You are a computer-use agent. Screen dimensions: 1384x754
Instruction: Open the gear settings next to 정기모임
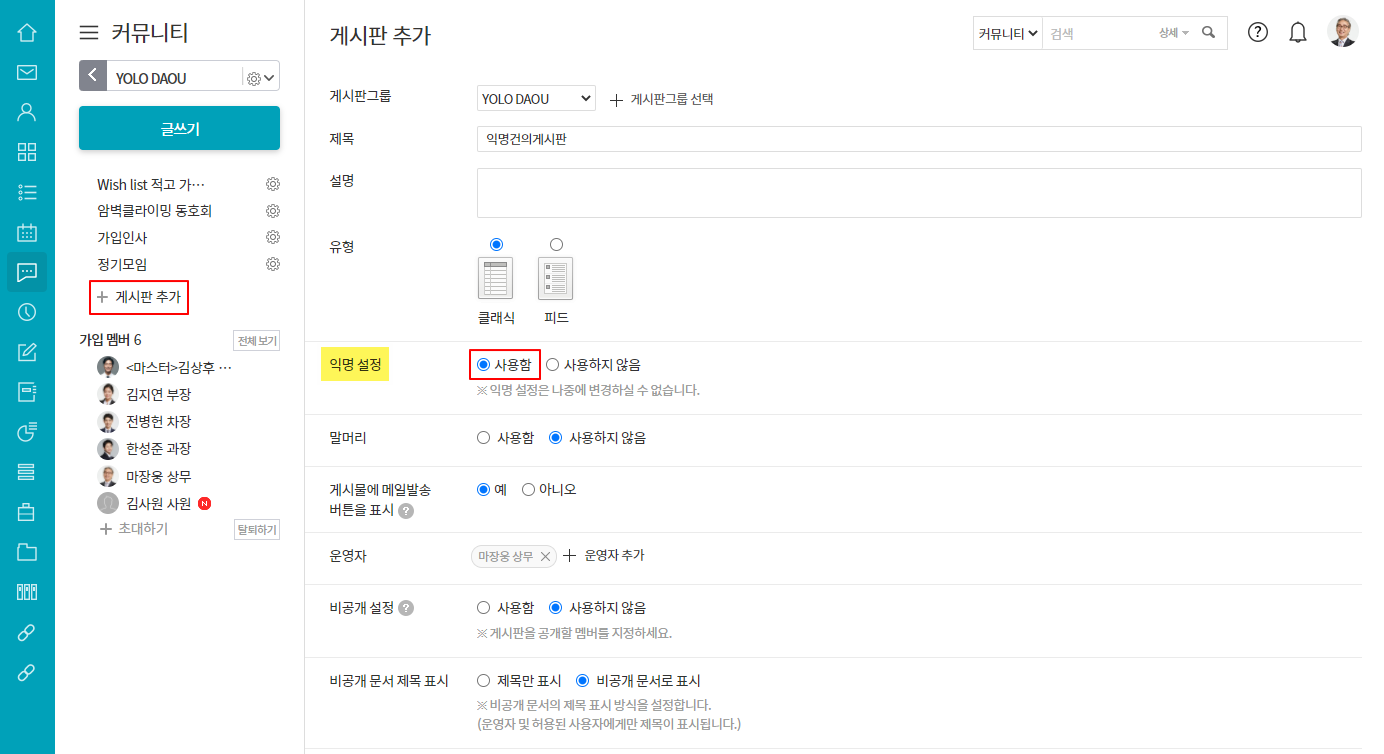(272, 263)
